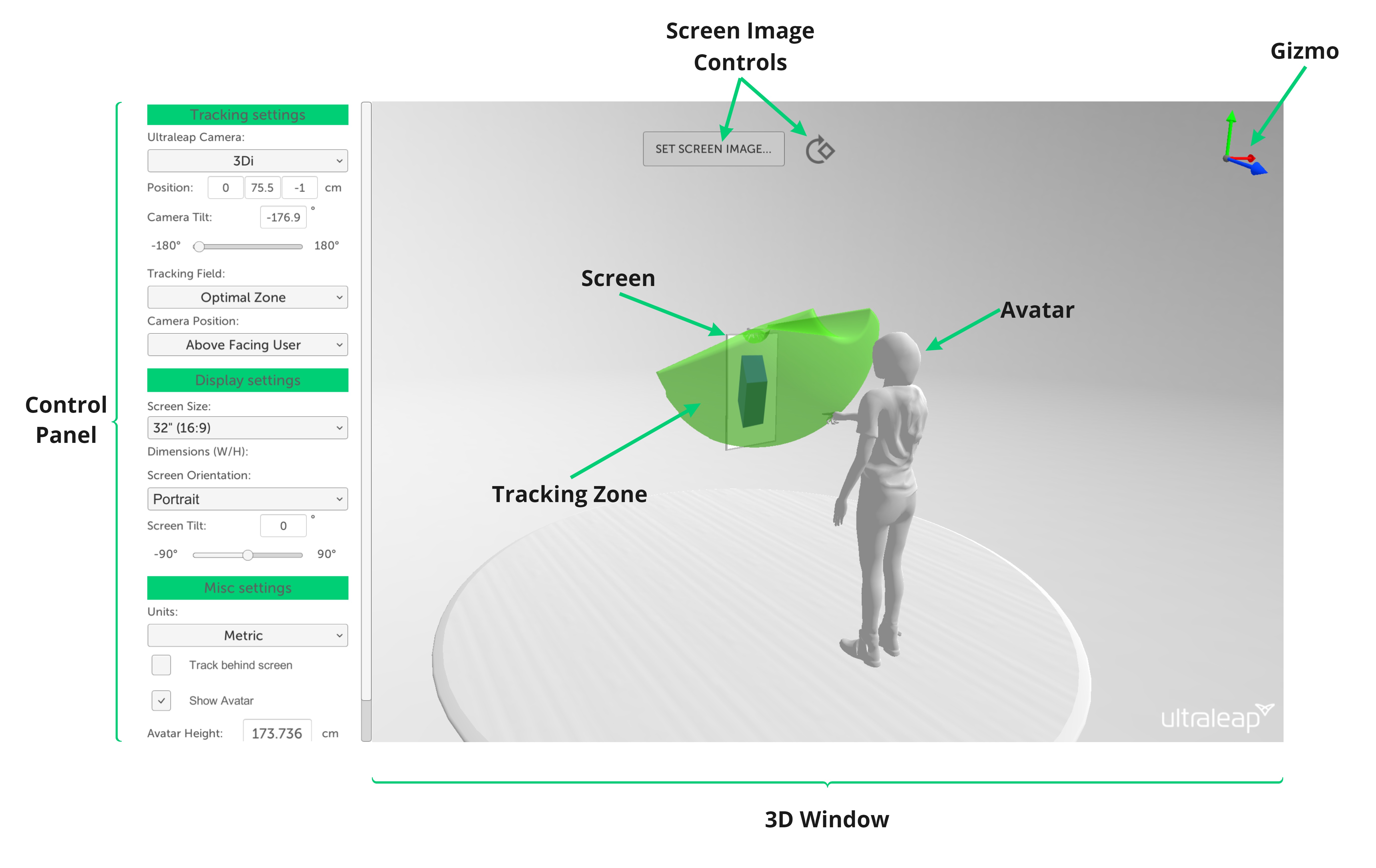The image size is (1376, 868).
Task: Click the rotate/reset view icon
Action: (x=820, y=150)
